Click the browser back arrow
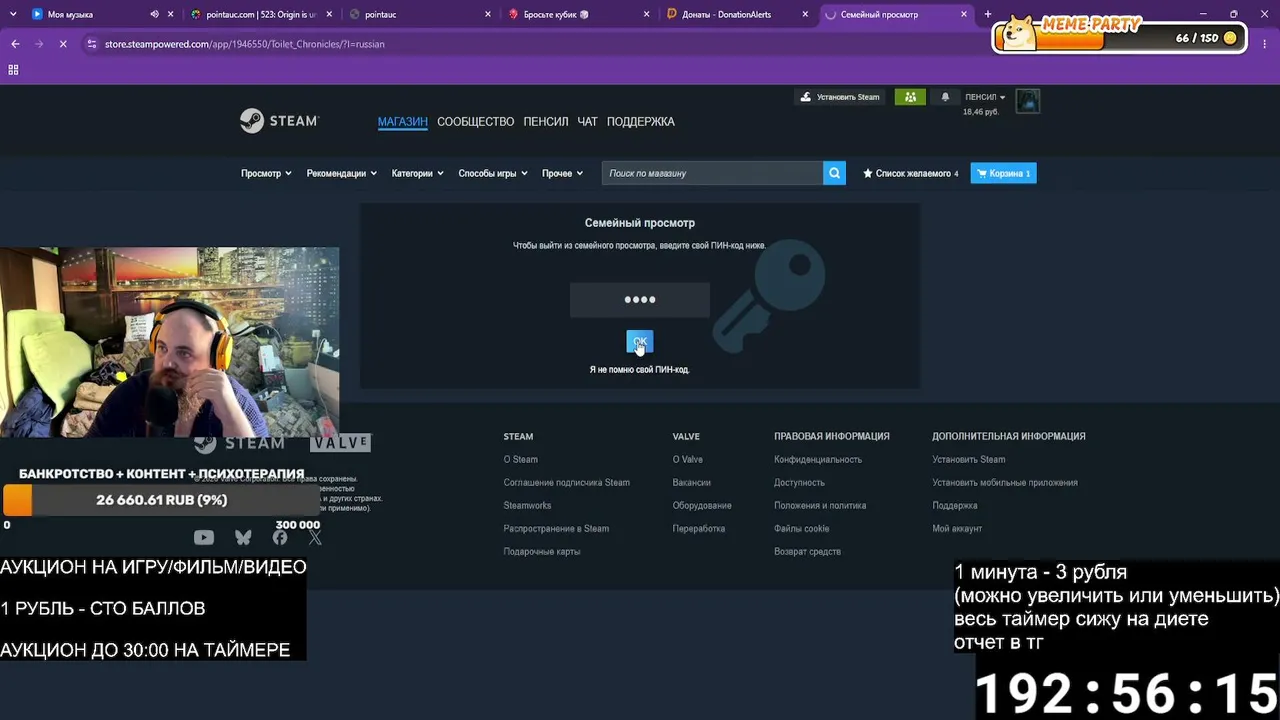This screenshot has width=1280, height=720. coord(15,44)
